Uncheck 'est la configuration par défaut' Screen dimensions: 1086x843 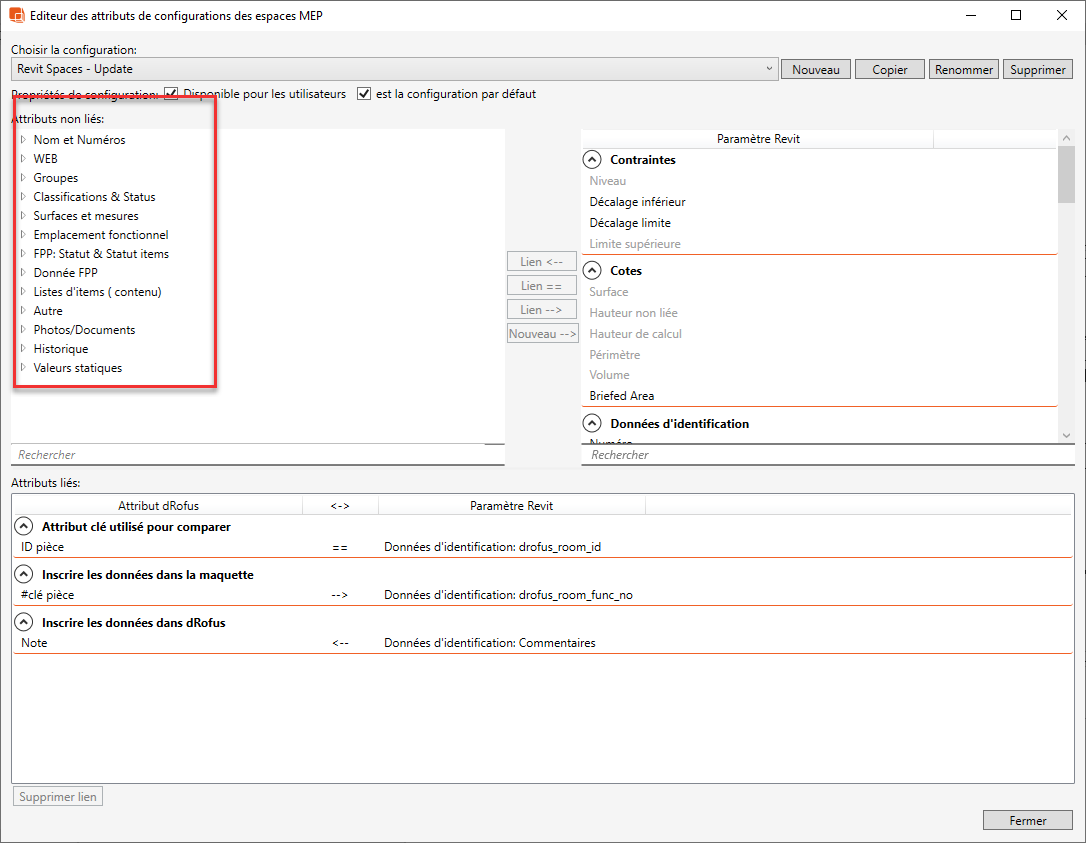(364, 94)
